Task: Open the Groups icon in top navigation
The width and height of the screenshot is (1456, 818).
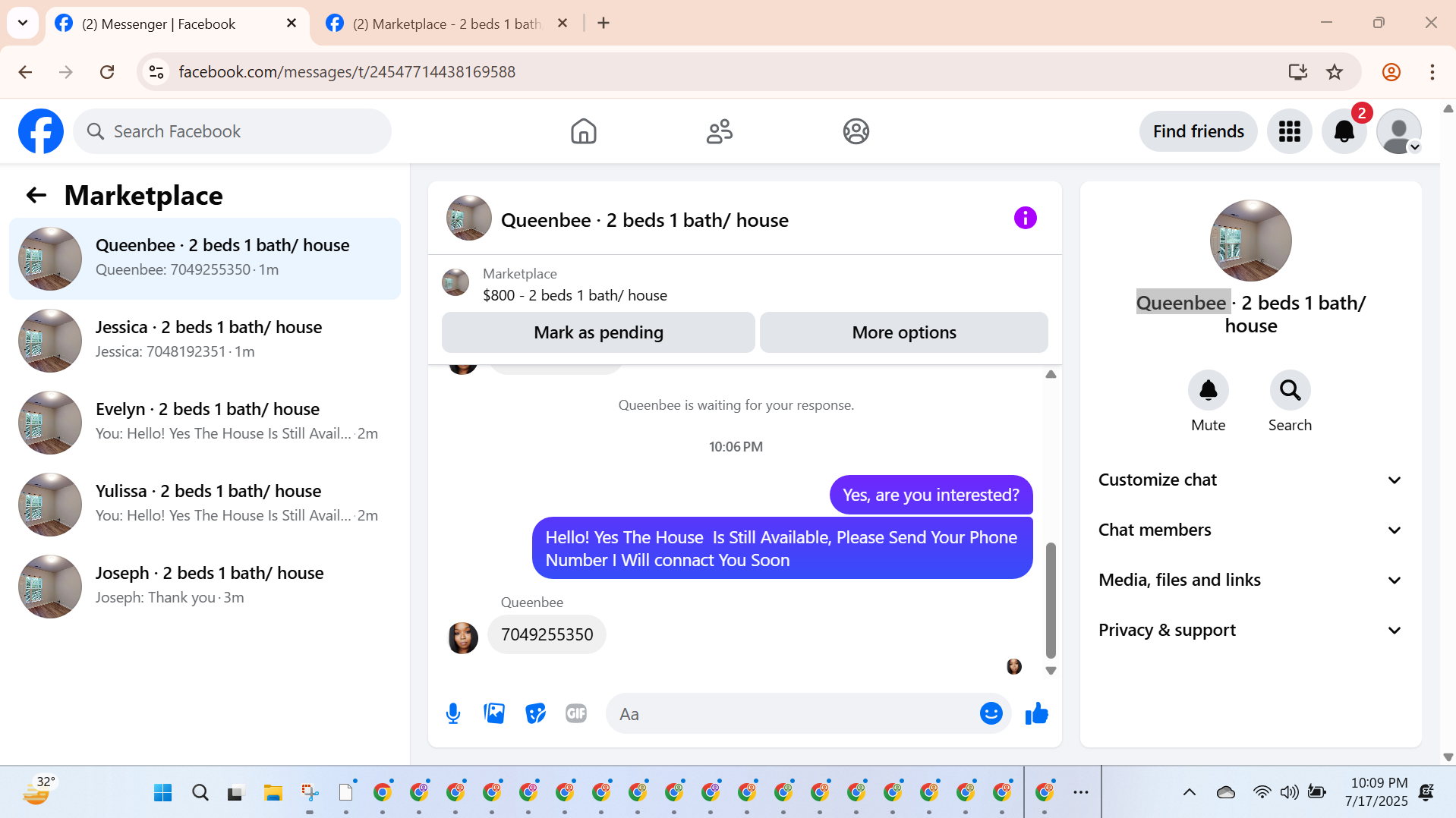Action: (x=856, y=131)
